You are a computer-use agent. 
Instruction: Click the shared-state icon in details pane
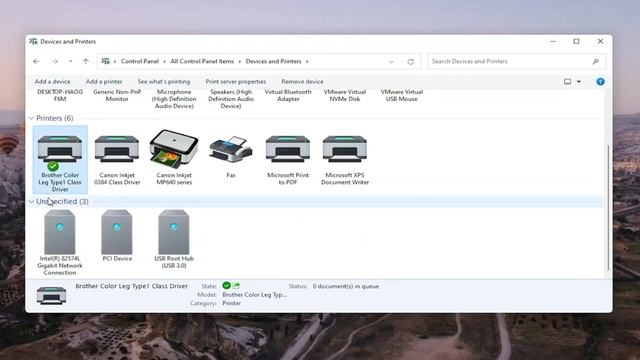(x=236, y=285)
